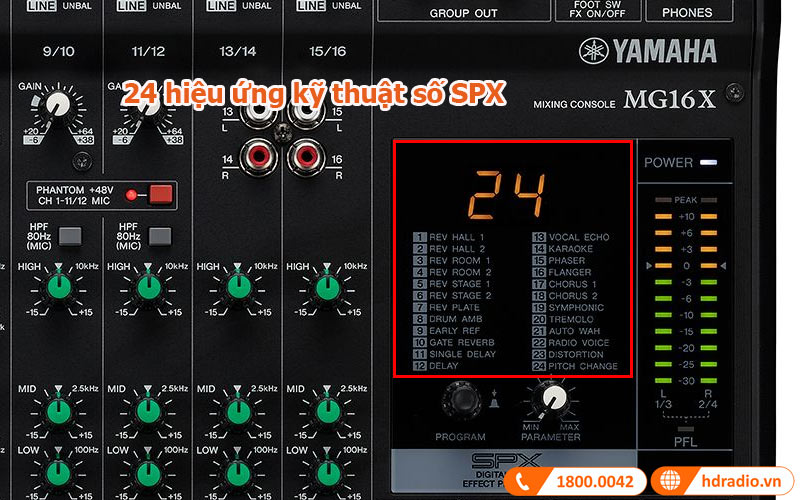This screenshot has width=800, height=500.
Task: Select effect 17 CHORUS 1
Action: point(564,284)
